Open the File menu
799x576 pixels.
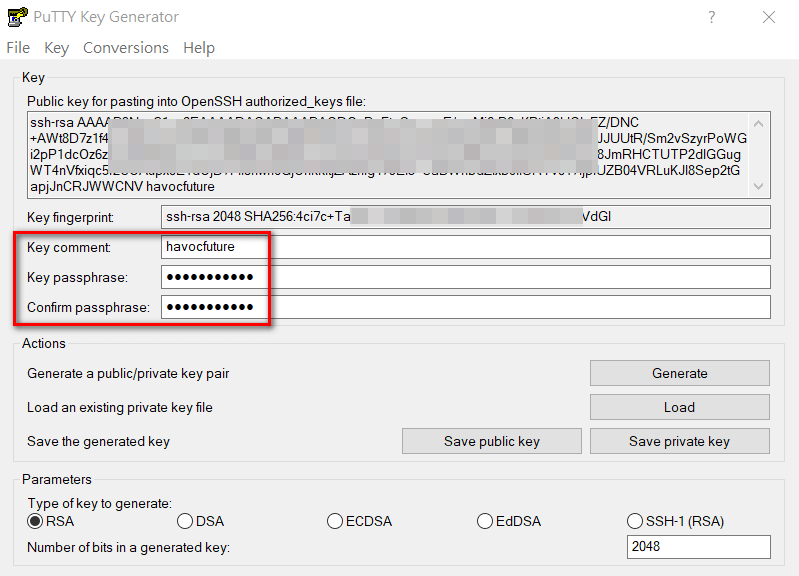[x=18, y=48]
